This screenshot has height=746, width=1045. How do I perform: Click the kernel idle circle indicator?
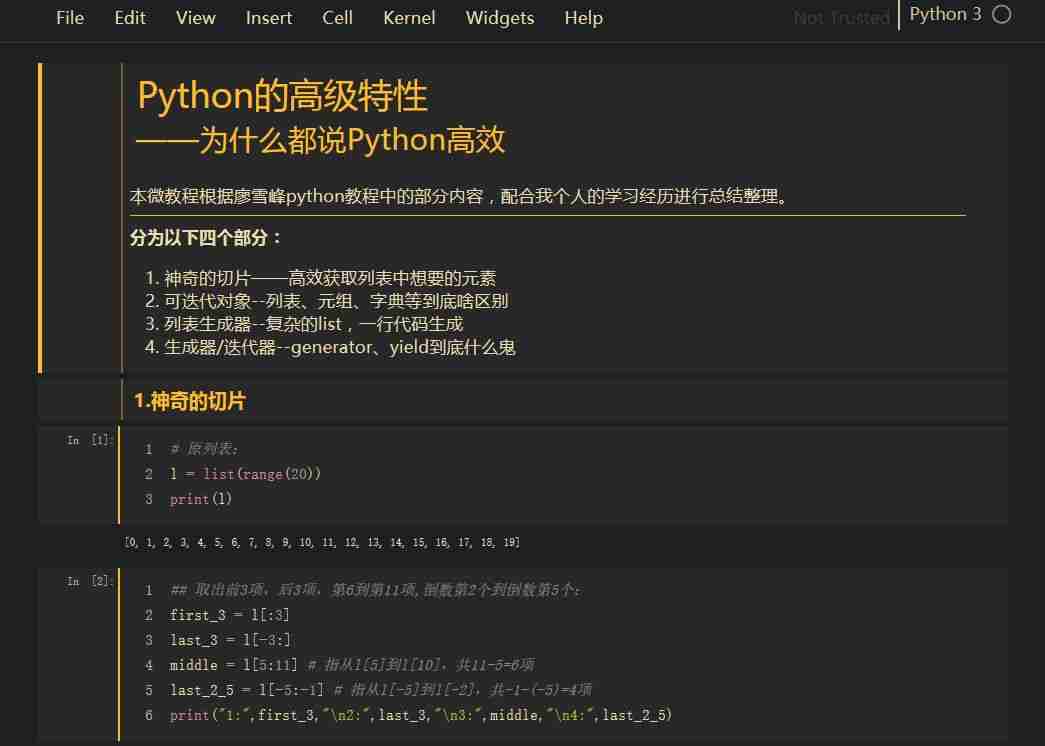click(x=1001, y=15)
